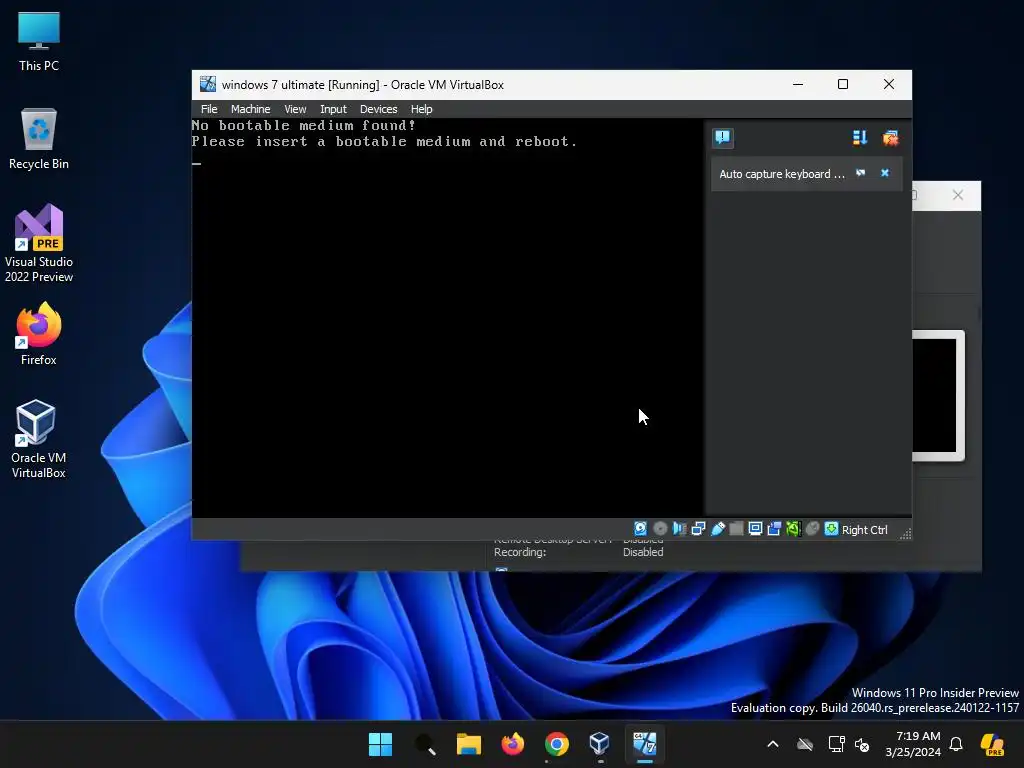Click the recording indicator in VM status bar
The width and height of the screenshot is (1024, 768).
point(775,529)
